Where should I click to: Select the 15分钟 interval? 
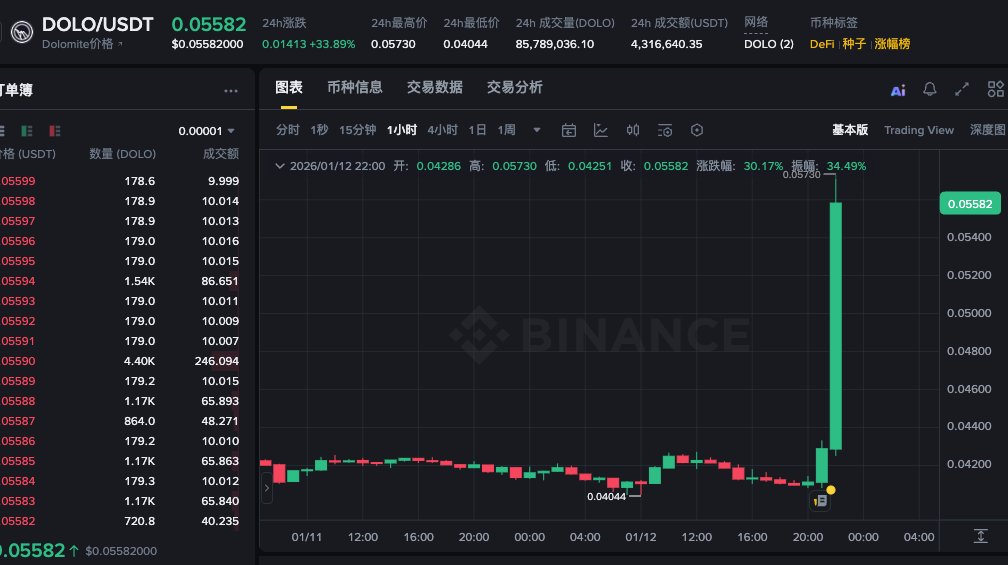point(357,130)
